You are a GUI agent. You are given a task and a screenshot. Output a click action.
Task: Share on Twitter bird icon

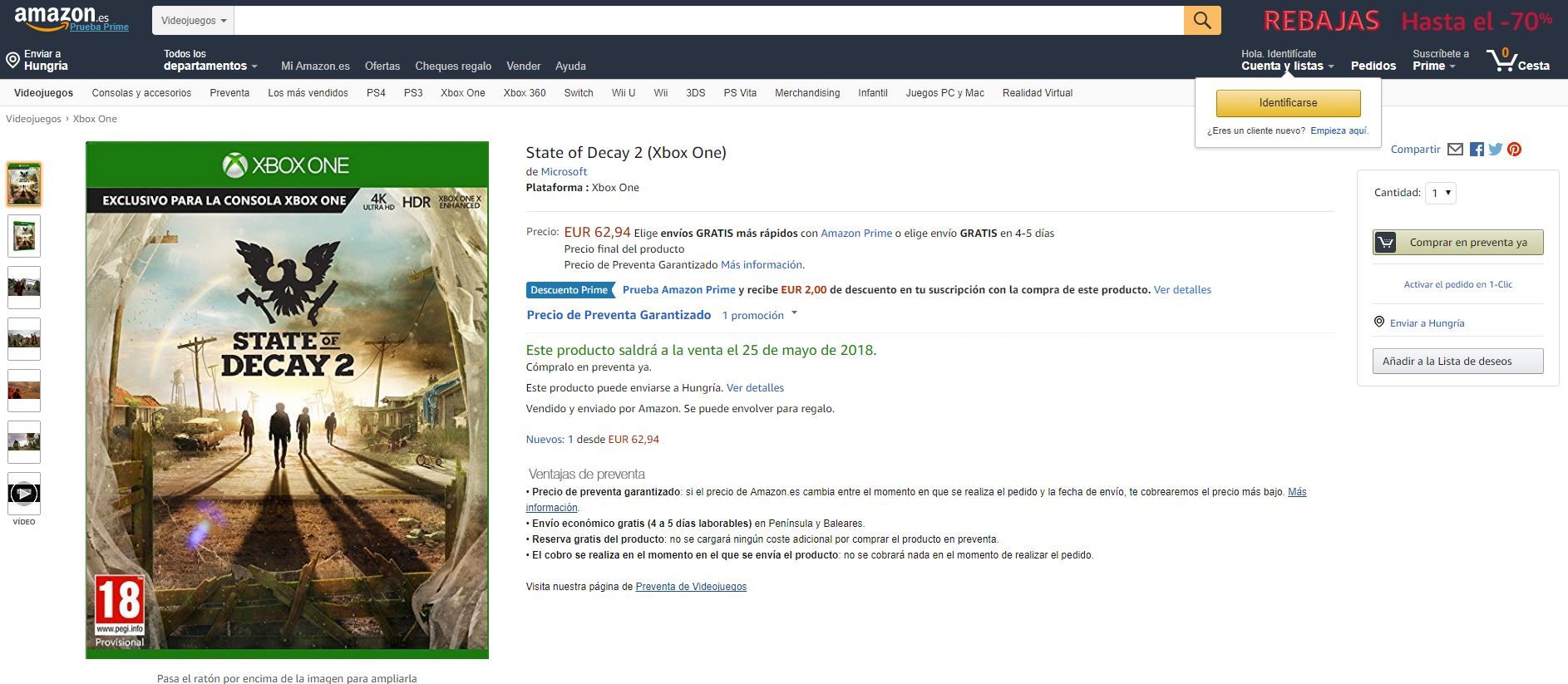(1496, 150)
